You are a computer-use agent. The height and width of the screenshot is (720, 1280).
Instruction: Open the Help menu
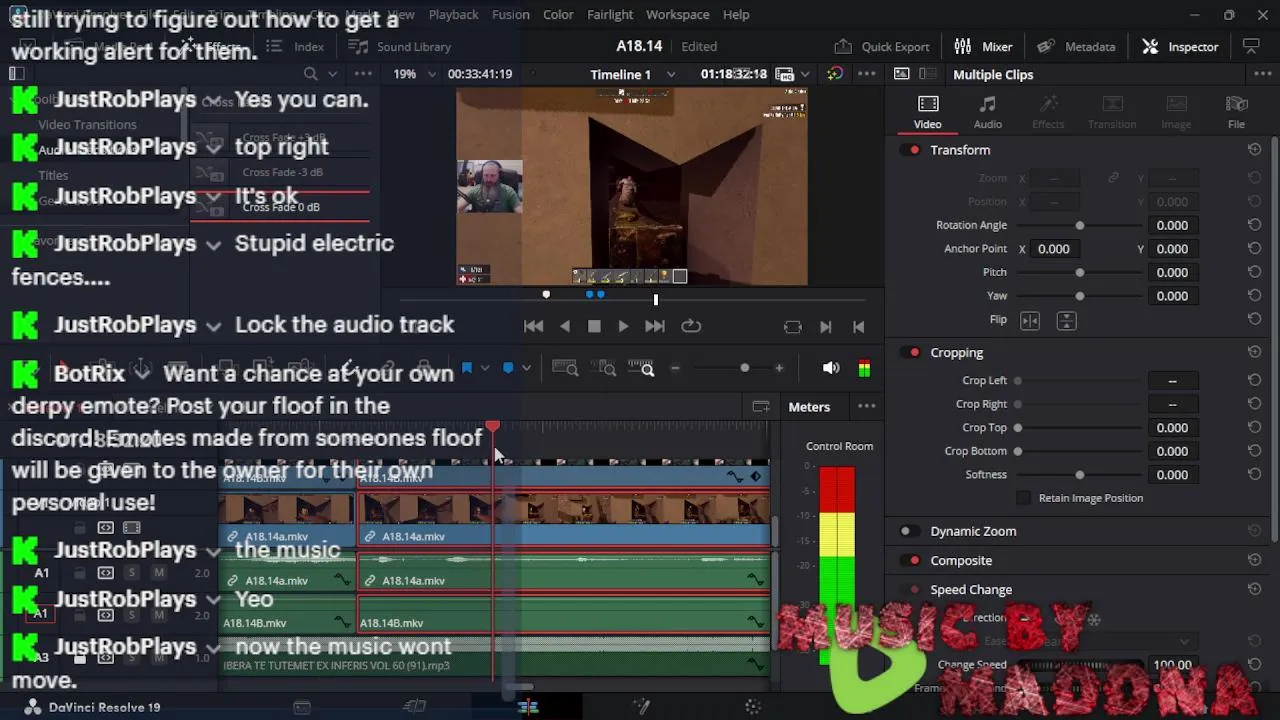[x=736, y=14]
